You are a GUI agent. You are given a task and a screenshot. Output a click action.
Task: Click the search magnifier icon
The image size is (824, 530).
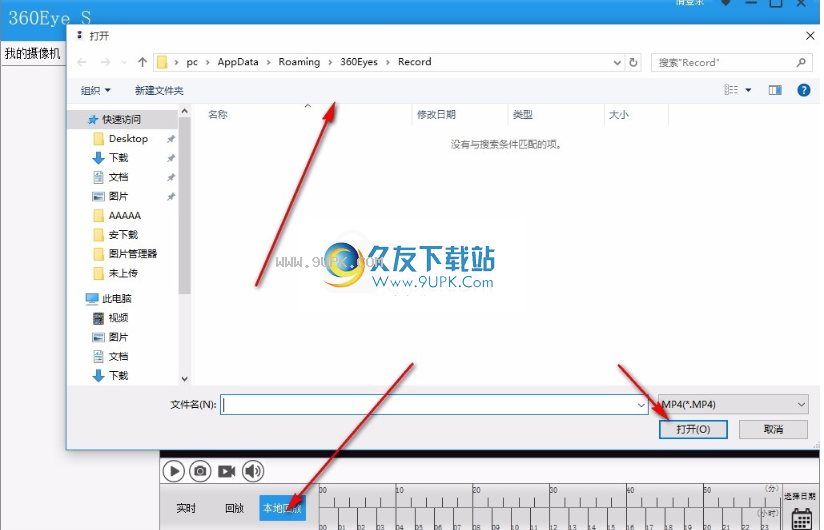tap(801, 63)
